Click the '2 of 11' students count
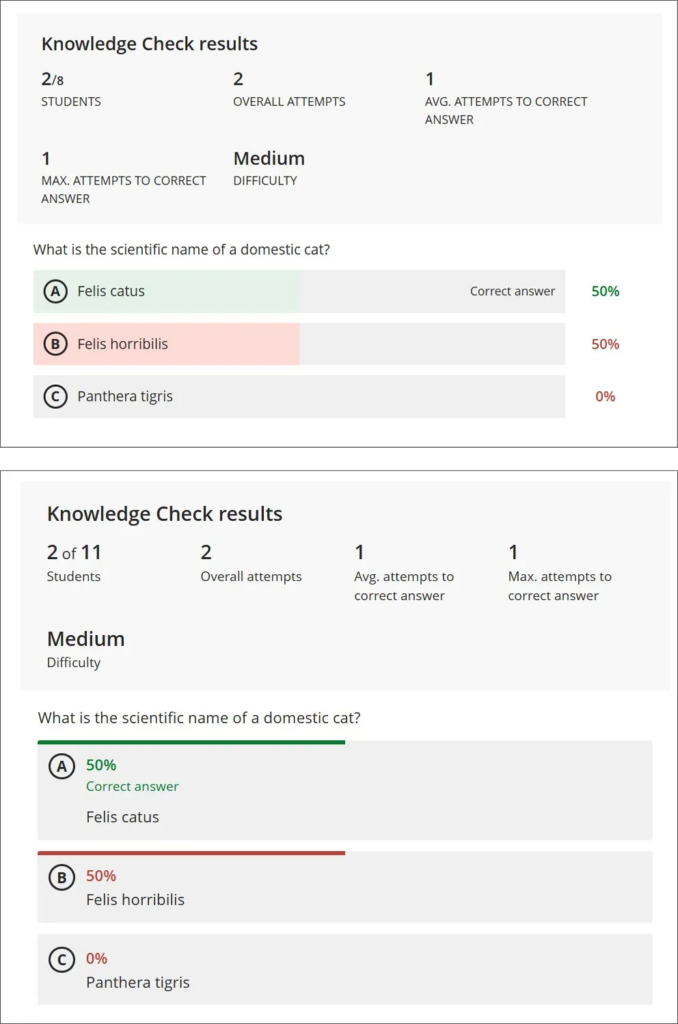 pos(74,552)
